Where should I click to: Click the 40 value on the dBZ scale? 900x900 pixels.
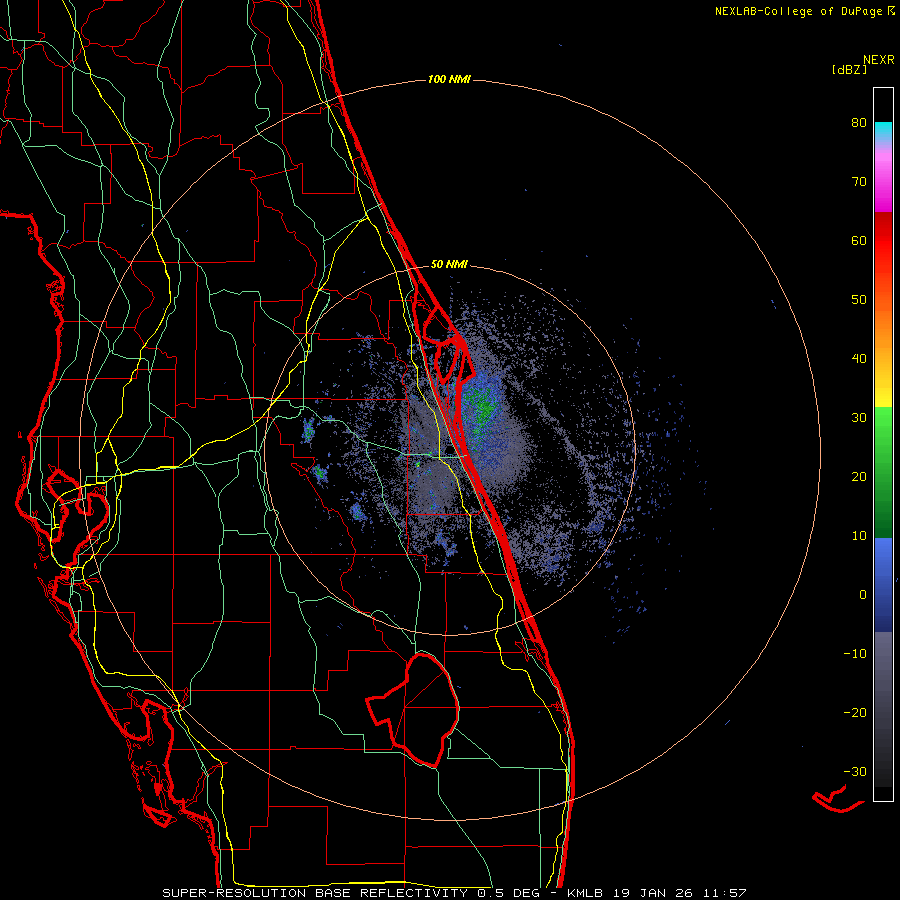point(859,359)
